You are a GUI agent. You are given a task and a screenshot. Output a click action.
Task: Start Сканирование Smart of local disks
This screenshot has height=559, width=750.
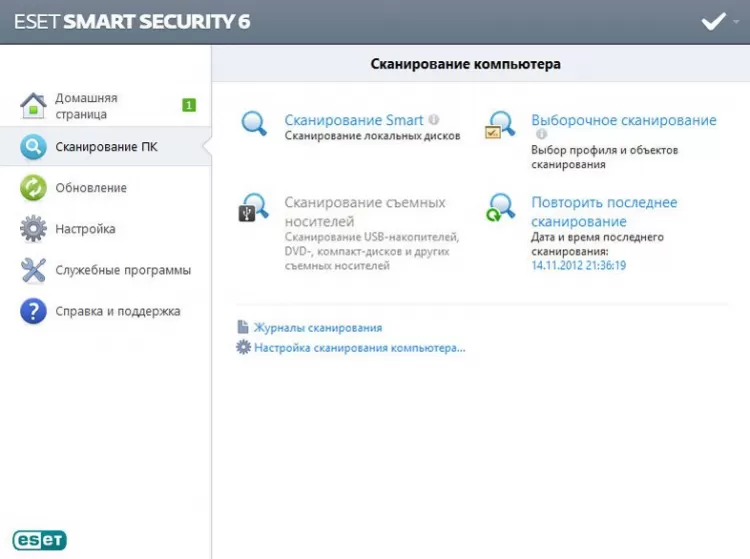point(354,120)
